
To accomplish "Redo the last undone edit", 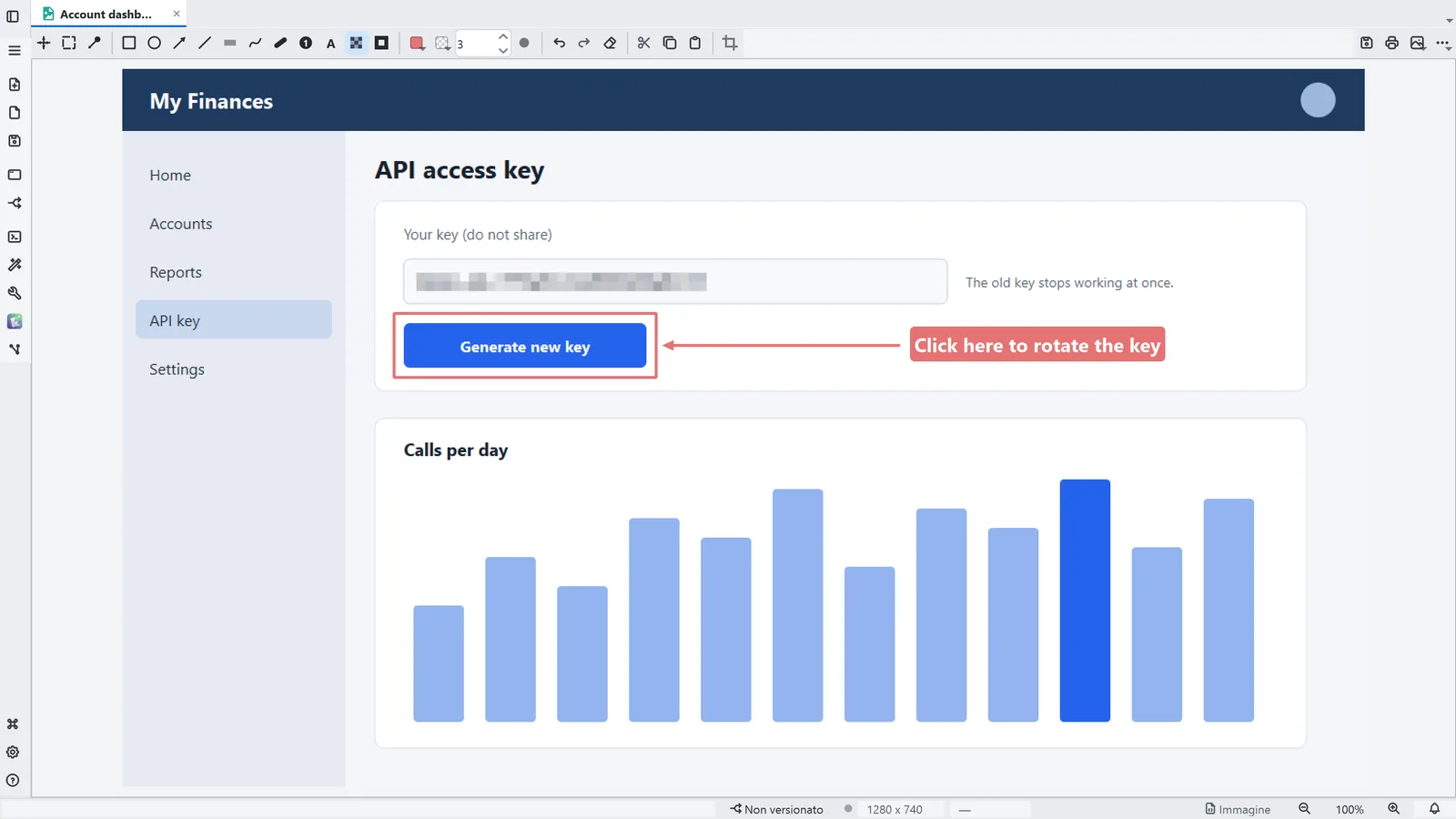I will 584,43.
